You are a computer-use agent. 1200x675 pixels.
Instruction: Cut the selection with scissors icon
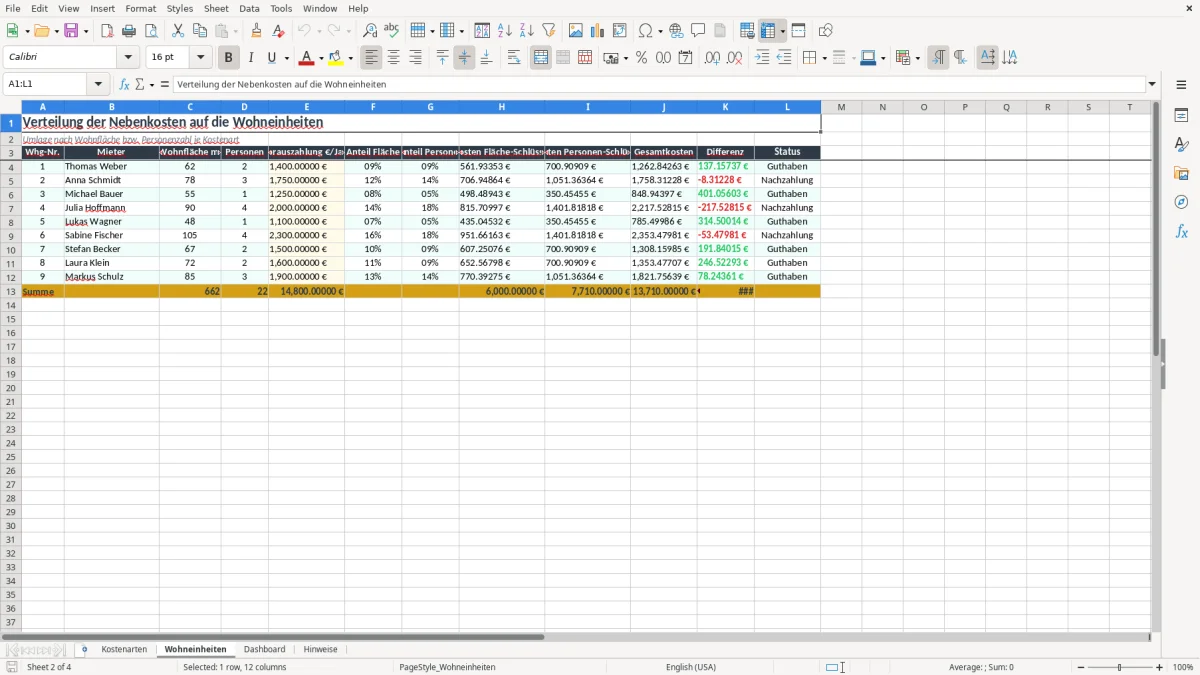[178, 31]
